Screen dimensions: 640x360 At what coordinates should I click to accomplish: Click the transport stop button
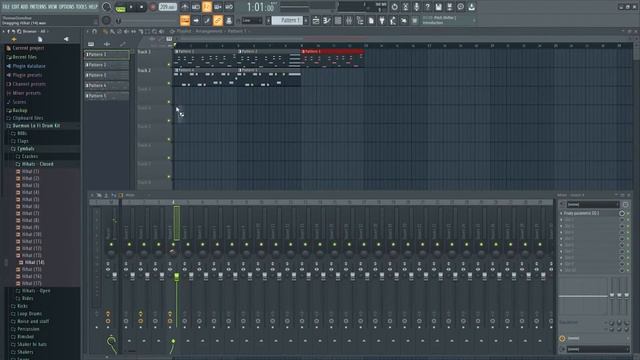pos(142,7)
